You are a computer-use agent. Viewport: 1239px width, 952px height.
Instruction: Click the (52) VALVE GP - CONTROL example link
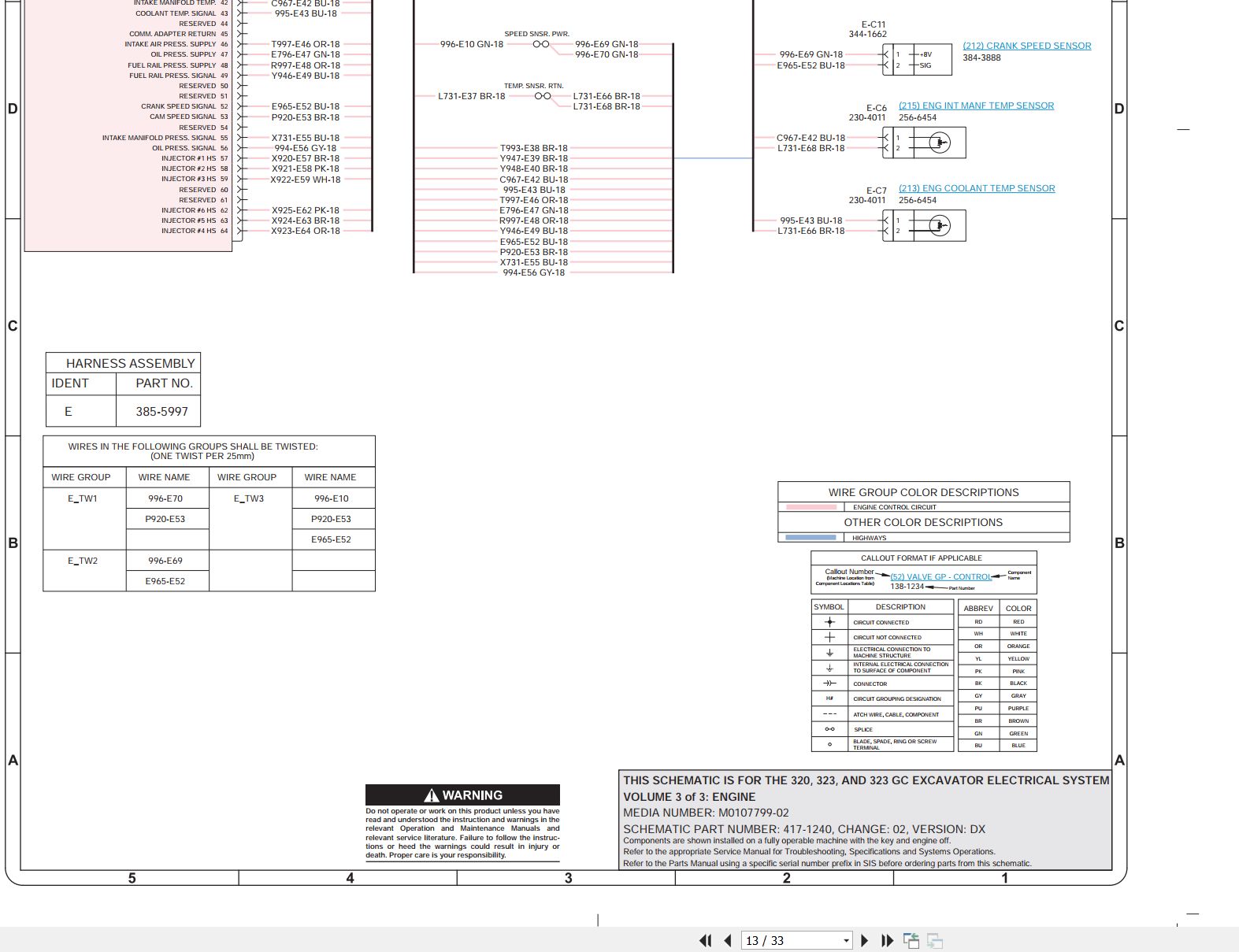coord(940,576)
